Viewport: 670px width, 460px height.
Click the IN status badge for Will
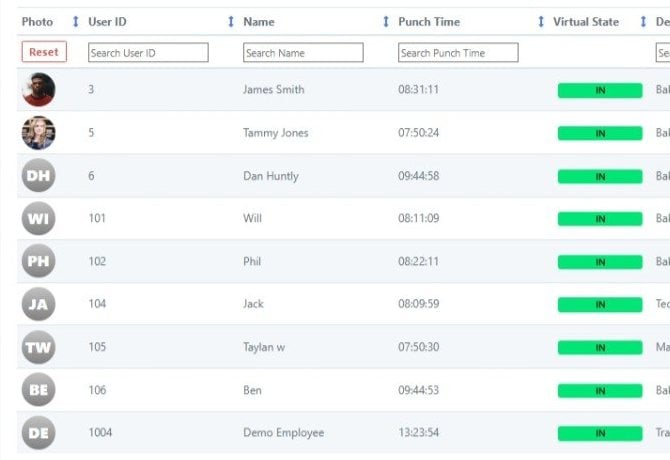[600, 219]
